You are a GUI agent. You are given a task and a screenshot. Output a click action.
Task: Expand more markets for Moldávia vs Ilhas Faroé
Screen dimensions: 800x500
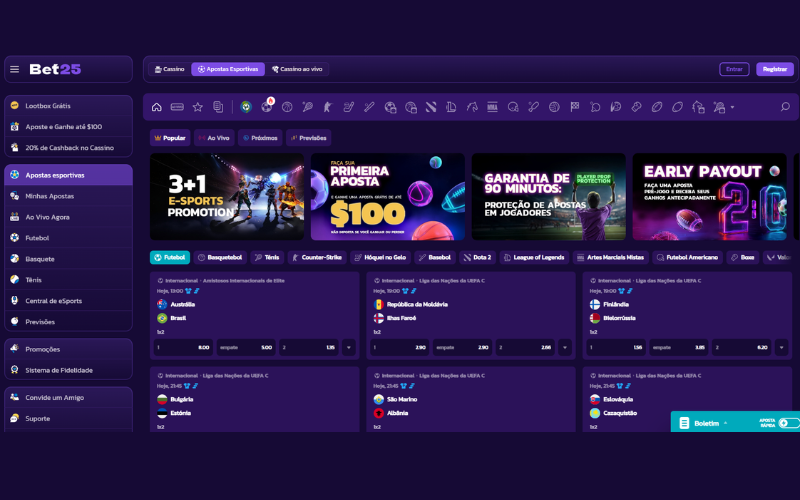565,348
